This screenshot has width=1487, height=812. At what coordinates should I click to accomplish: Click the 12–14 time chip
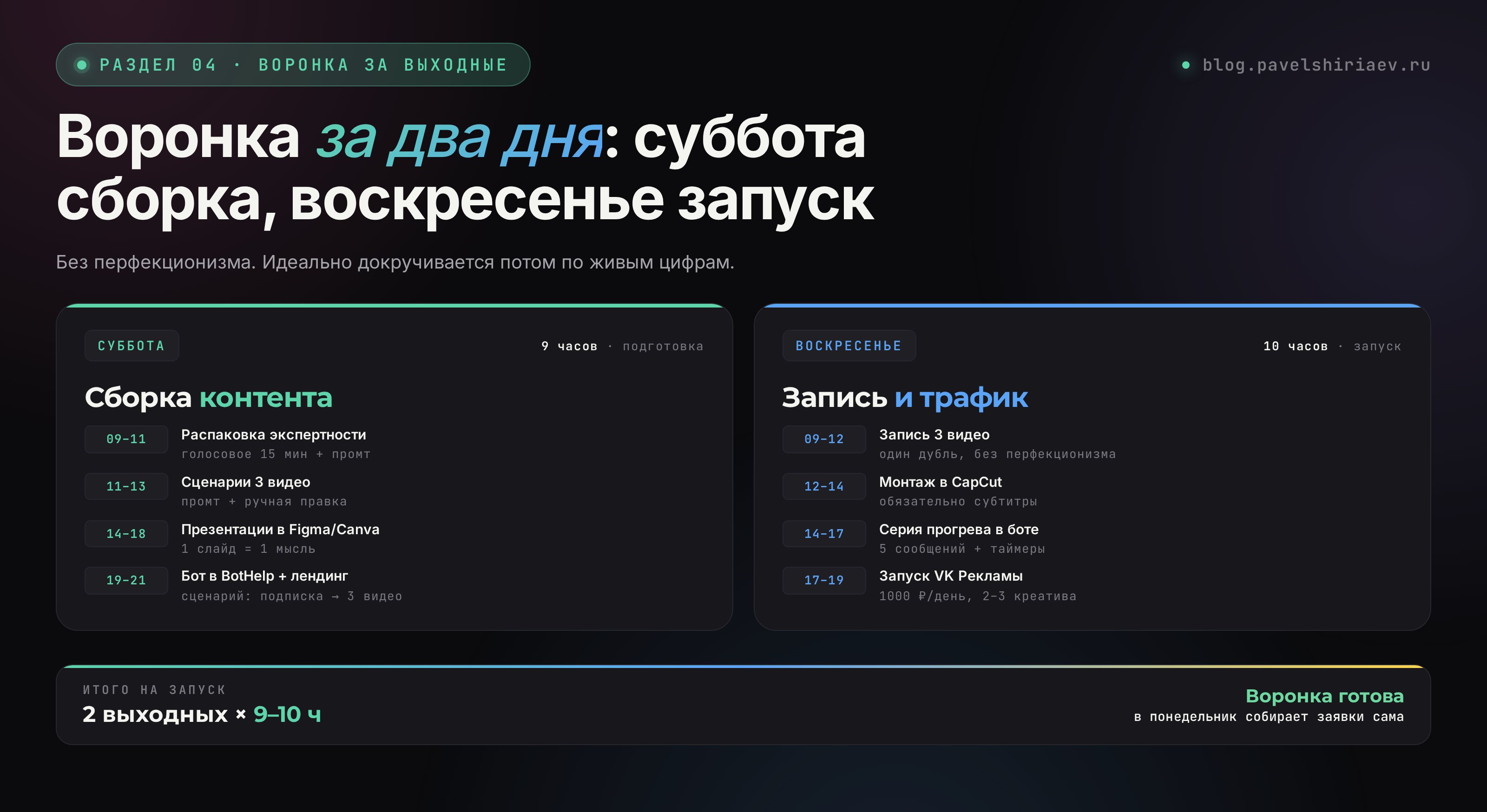(x=824, y=486)
